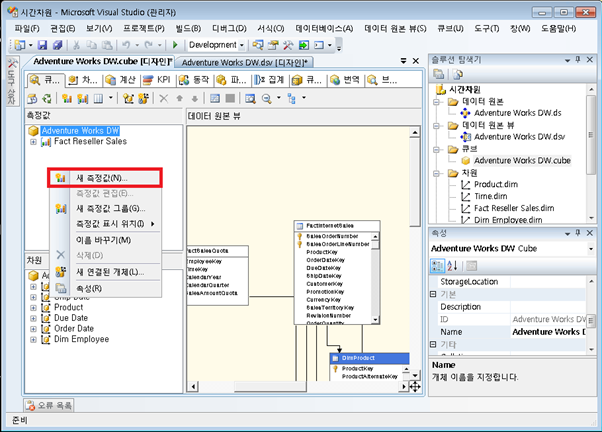Image resolution: width=602 pixels, height=432 pixels.
Task: Click the Zoom magnifier icon
Action: pyautogui.click(x=266, y=99)
